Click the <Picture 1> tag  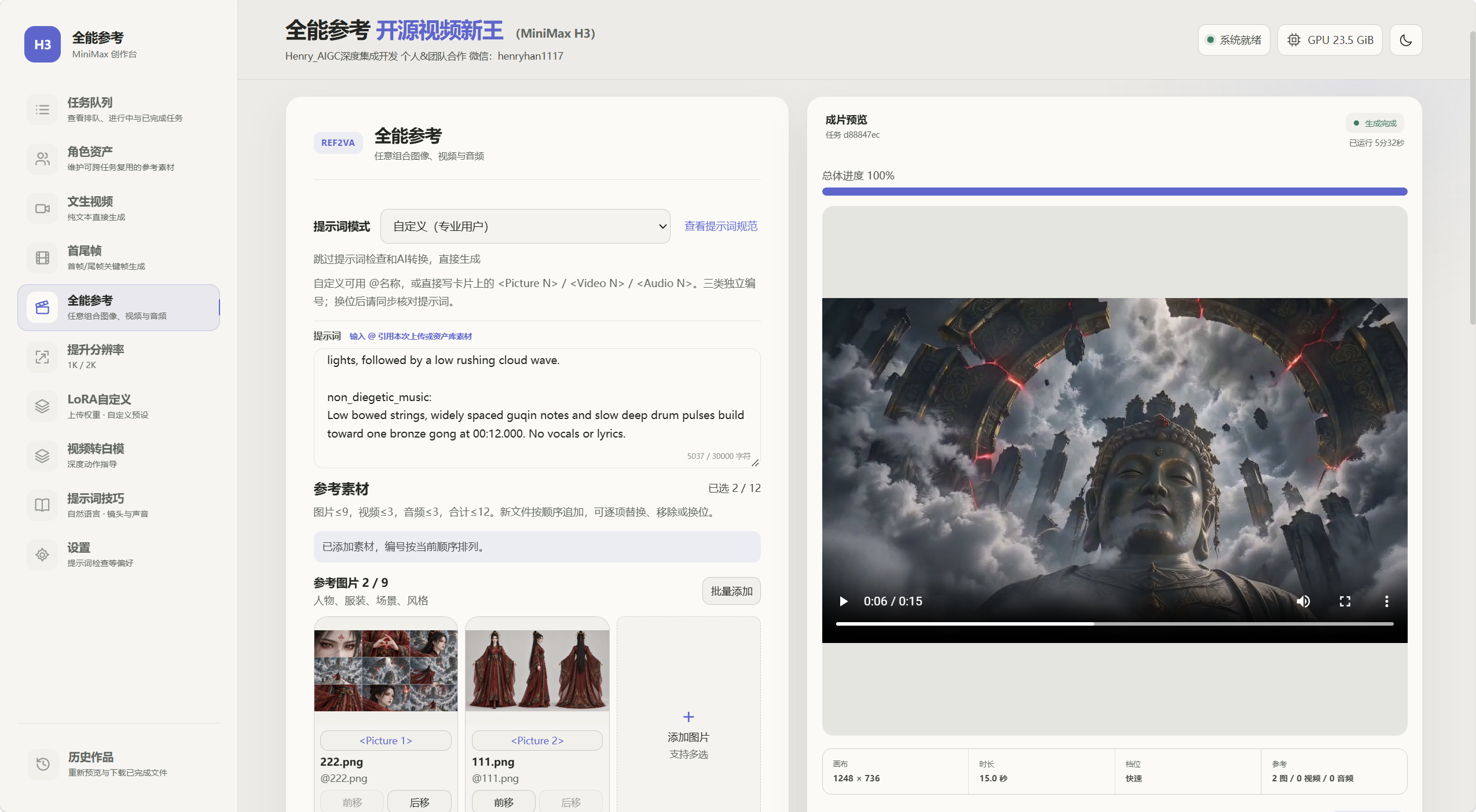click(x=386, y=741)
